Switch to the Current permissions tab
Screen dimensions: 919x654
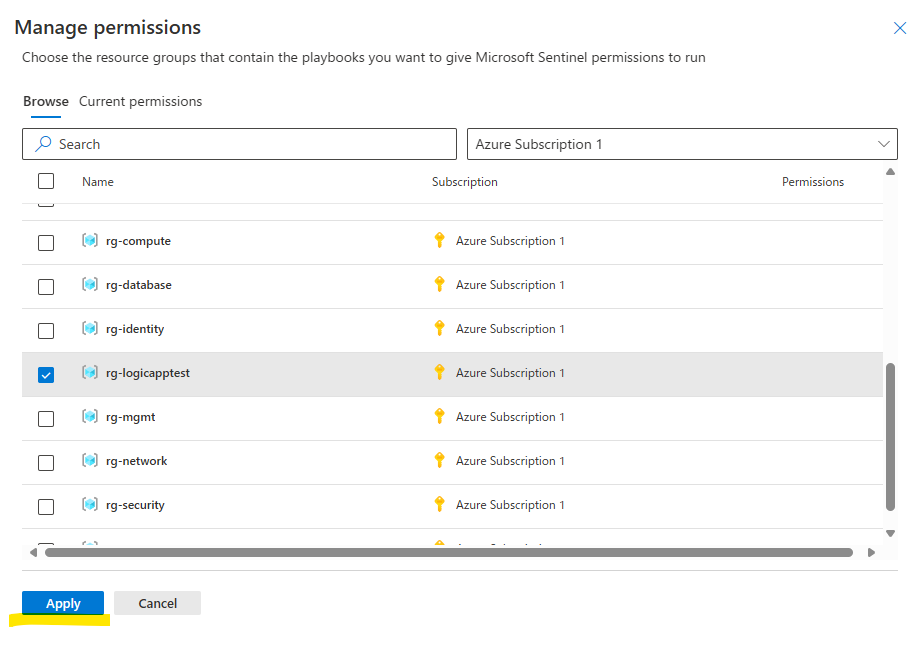(x=140, y=101)
